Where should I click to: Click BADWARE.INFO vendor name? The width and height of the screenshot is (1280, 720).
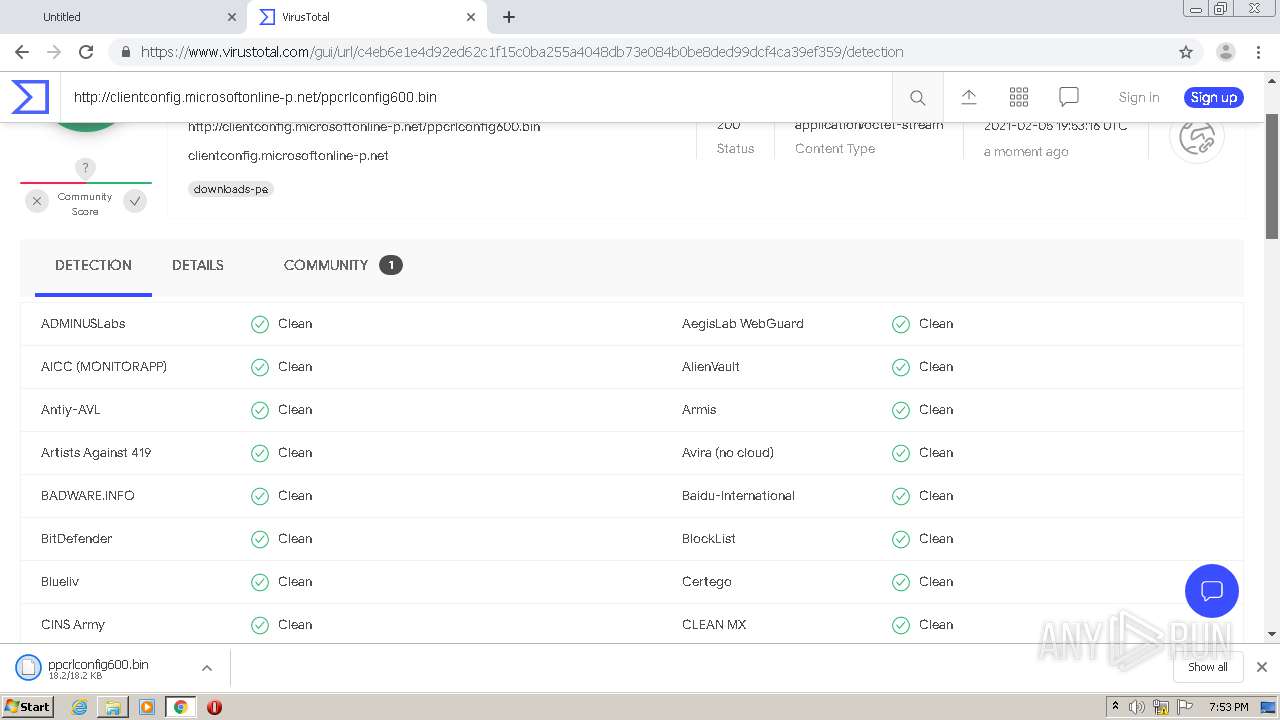point(88,496)
